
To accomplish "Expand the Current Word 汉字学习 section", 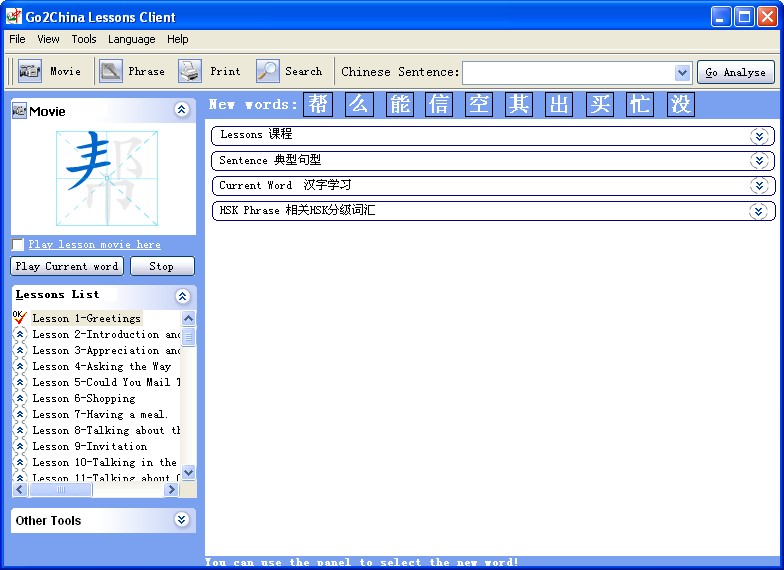I will click(x=759, y=186).
